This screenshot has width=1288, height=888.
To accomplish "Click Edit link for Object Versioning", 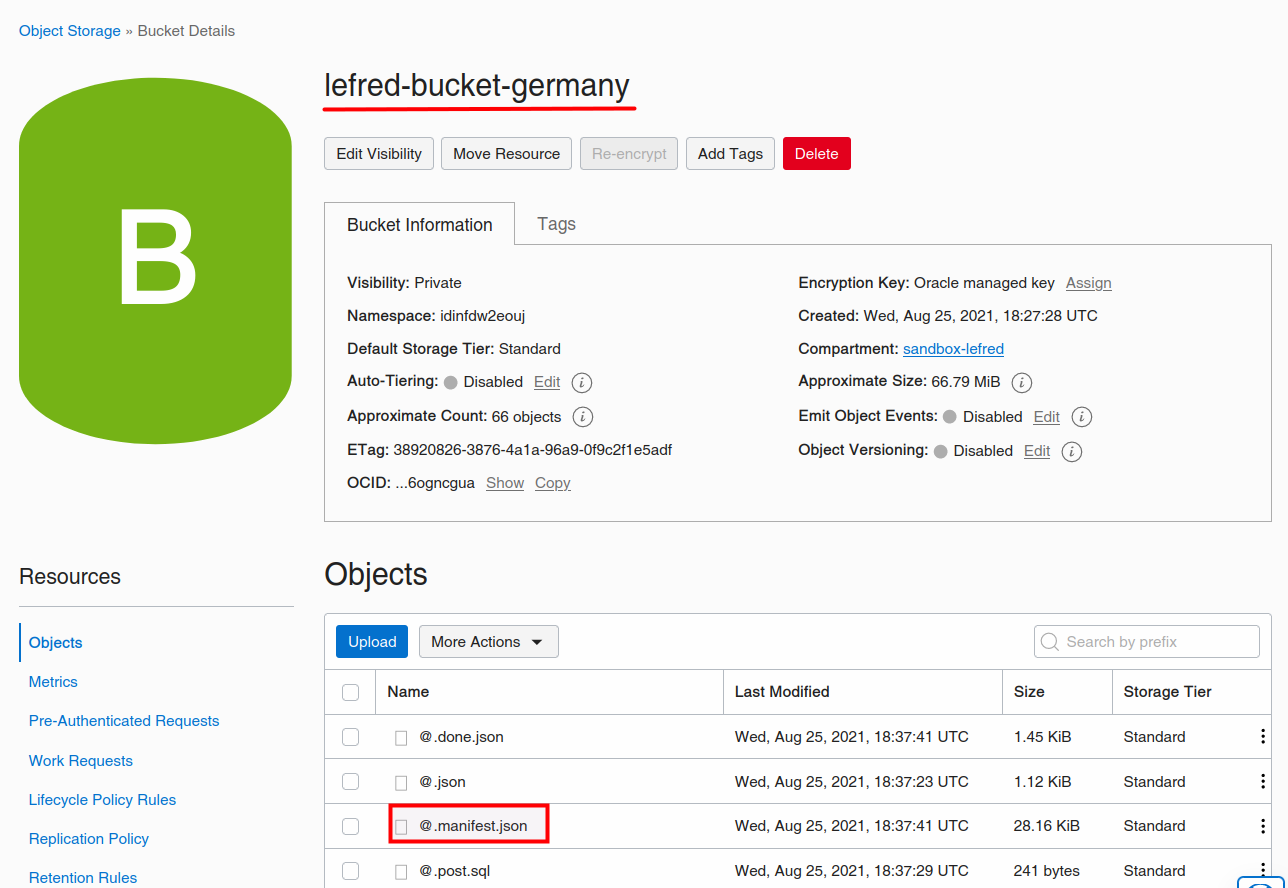I will (x=1037, y=451).
